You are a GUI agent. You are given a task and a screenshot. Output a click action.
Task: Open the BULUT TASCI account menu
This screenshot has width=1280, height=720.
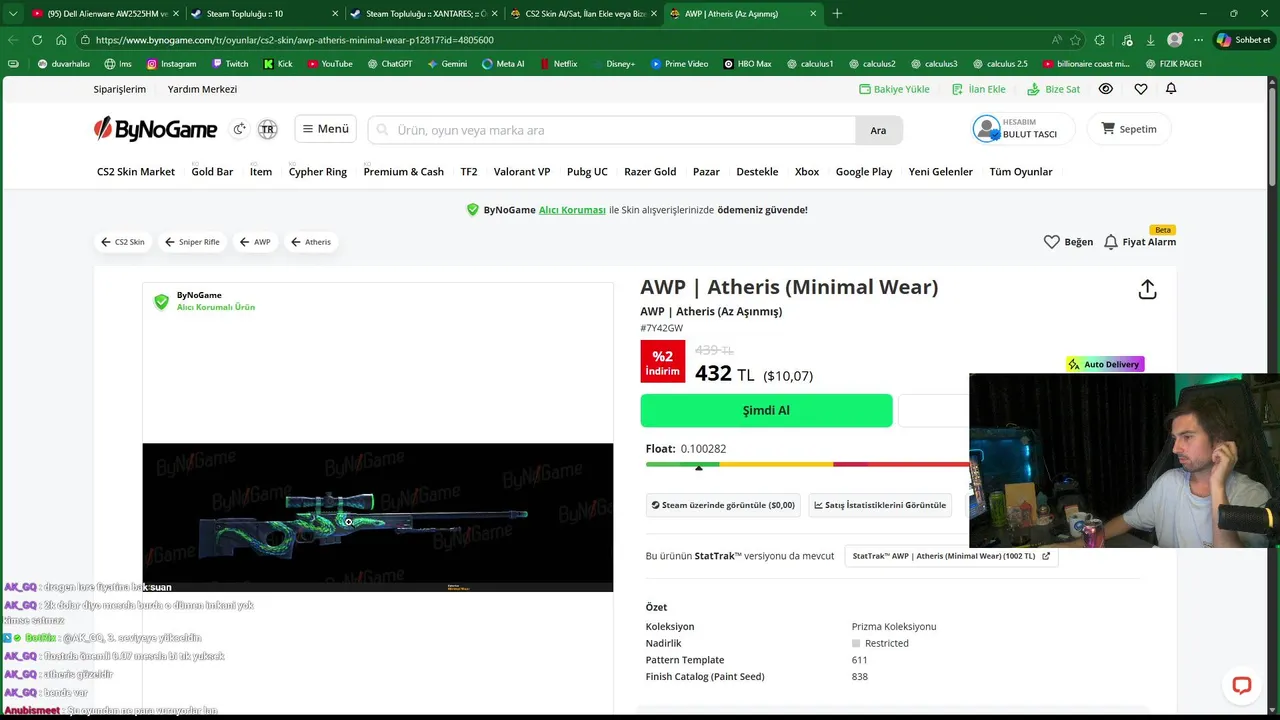click(1023, 129)
